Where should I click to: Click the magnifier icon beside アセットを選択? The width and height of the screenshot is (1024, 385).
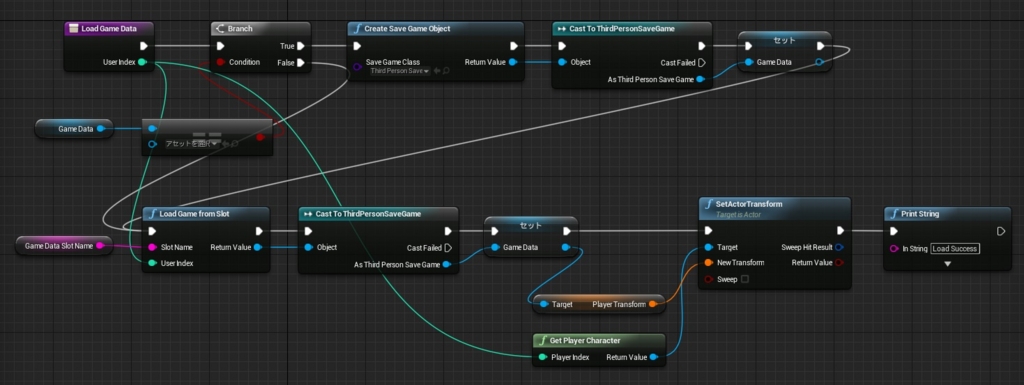(x=235, y=144)
